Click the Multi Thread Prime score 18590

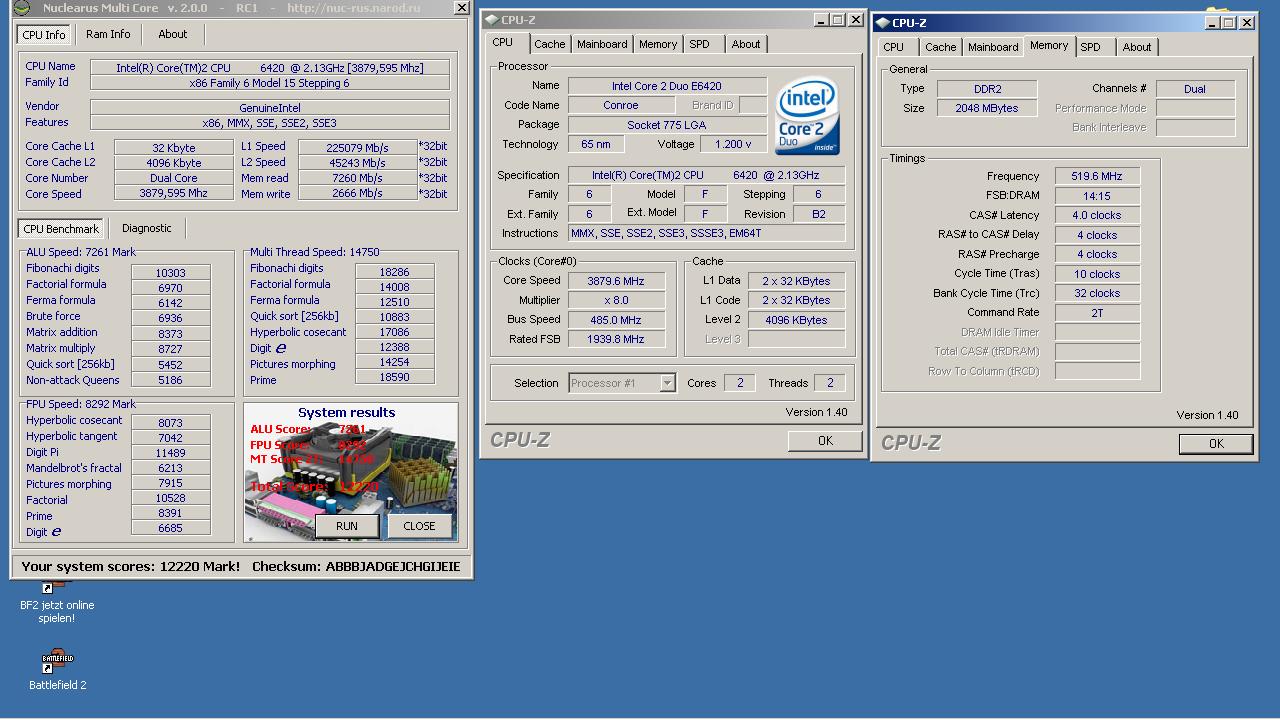[x=394, y=377]
